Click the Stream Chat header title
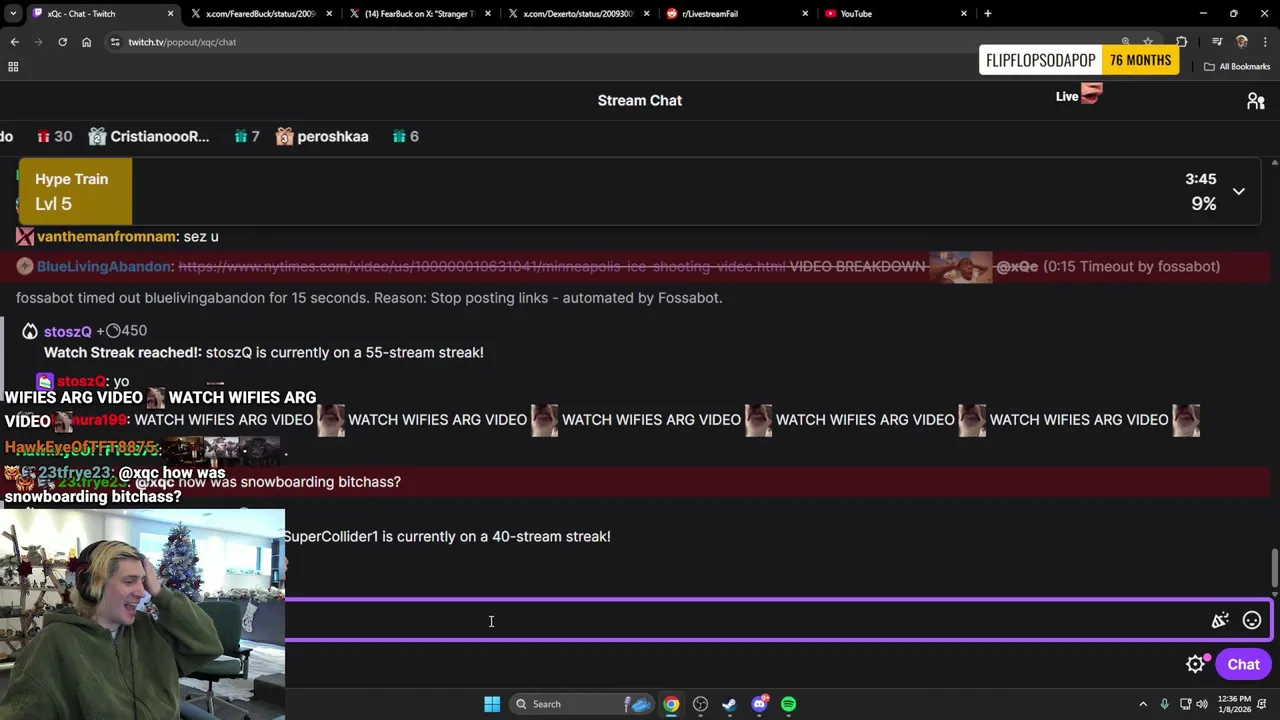This screenshot has height=720, width=1280. coord(640,100)
